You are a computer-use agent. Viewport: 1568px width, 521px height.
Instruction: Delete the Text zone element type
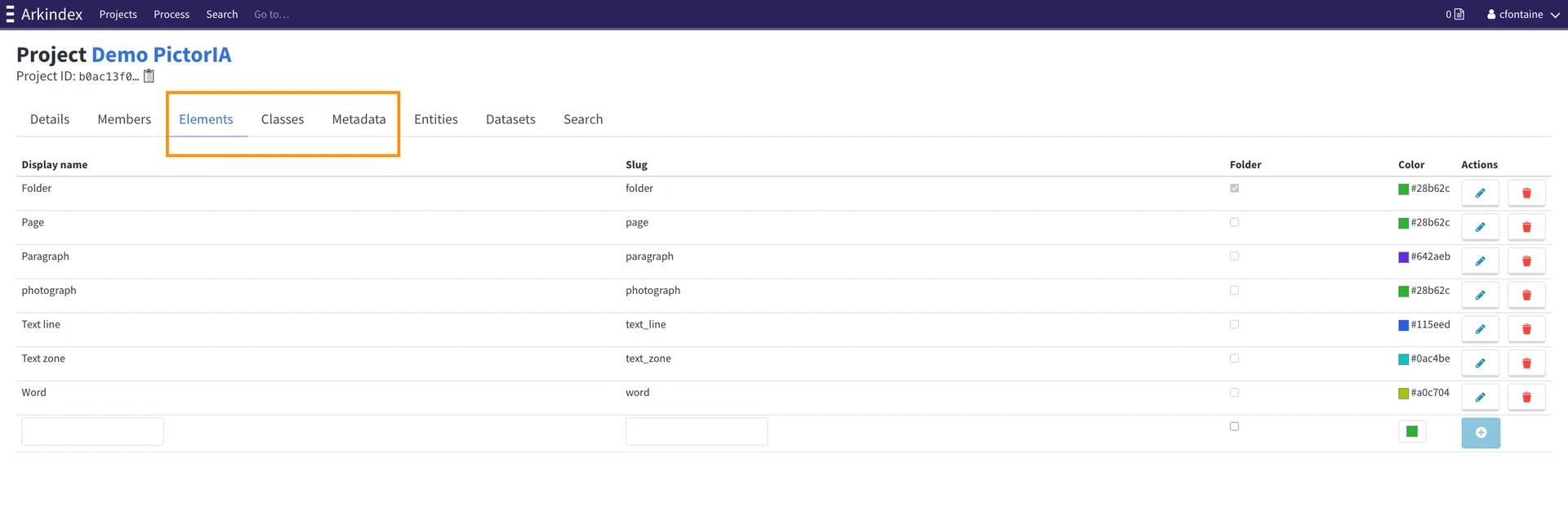pos(1526,363)
